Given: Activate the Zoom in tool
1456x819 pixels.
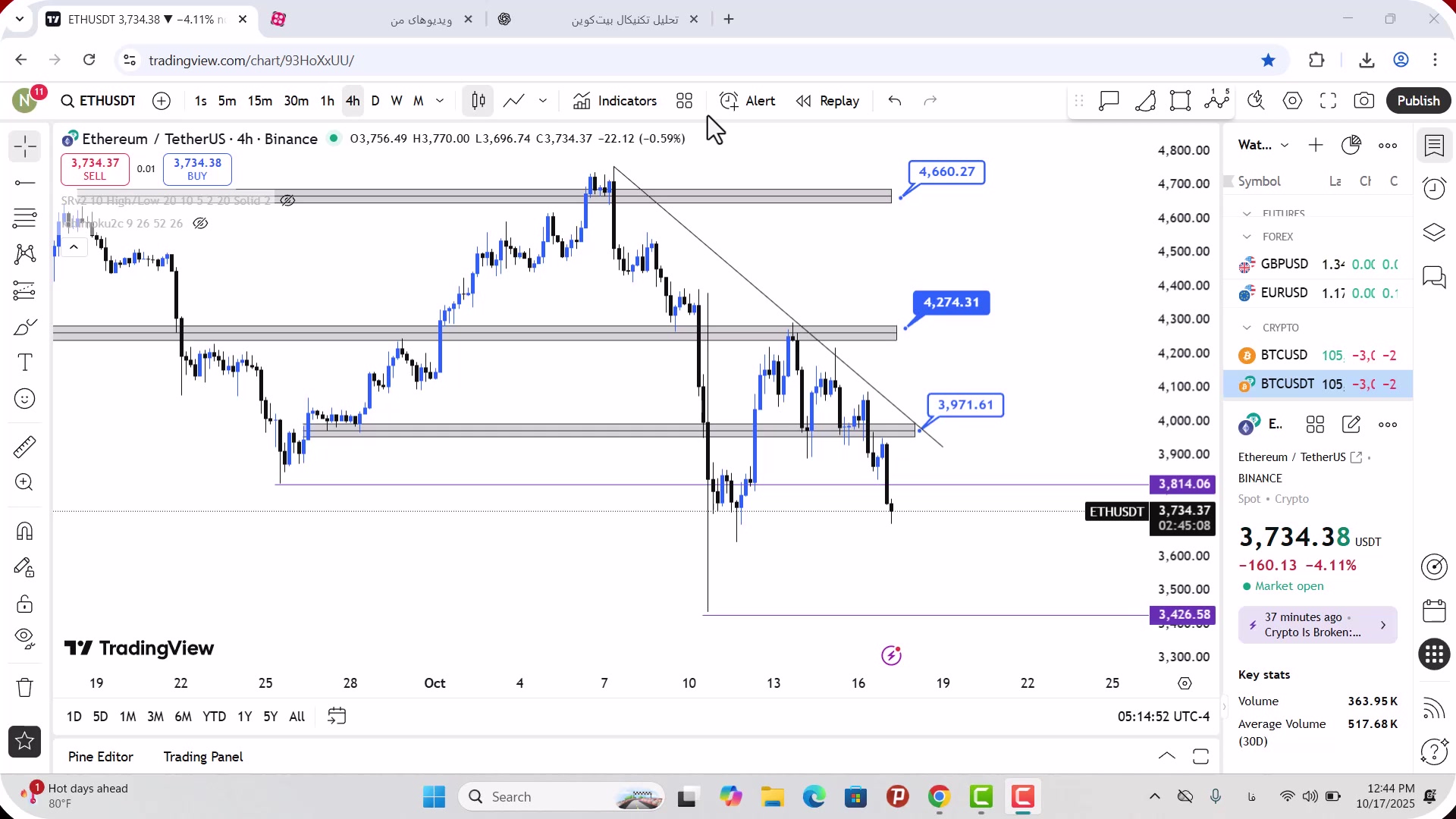Looking at the screenshot, I should tap(24, 482).
